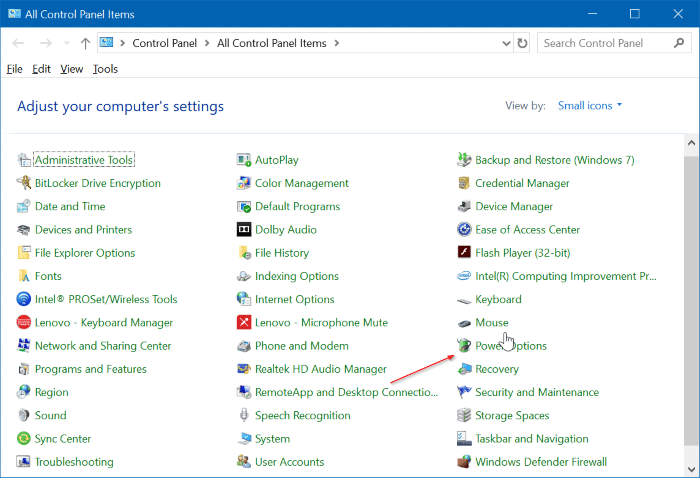
Task: Click the Lenovo Microphone Mute icon
Action: click(244, 322)
